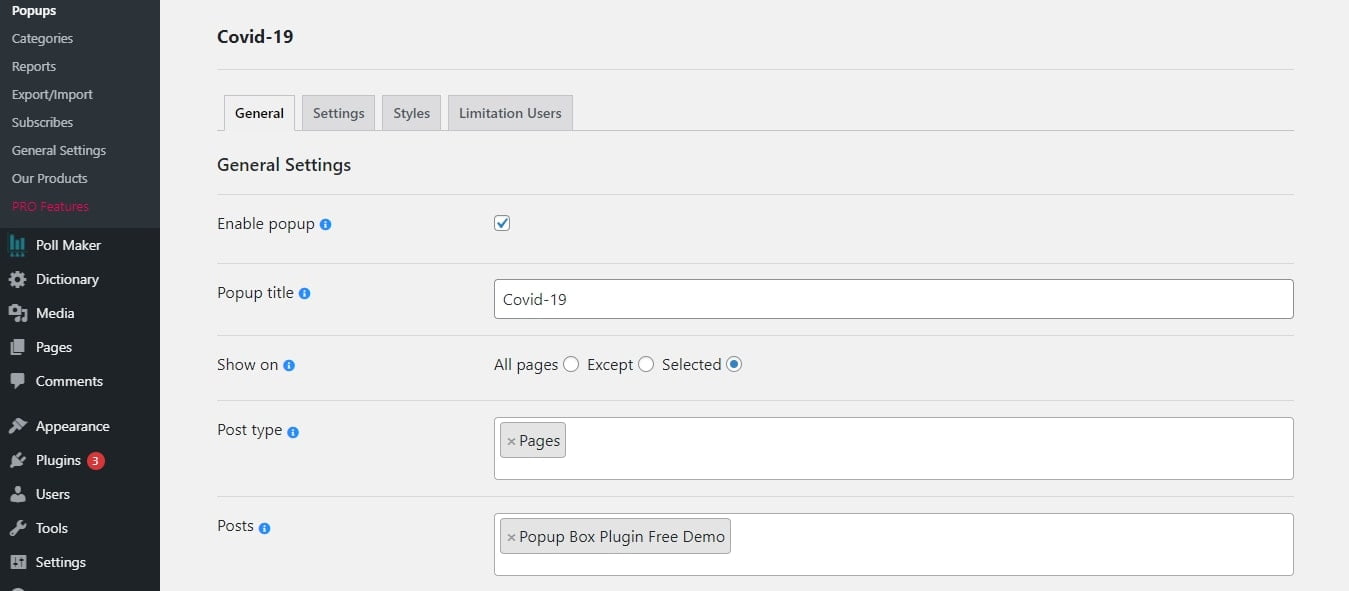The width and height of the screenshot is (1349, 591).
Task: Click the Dictionary gear icon
Action: point(17,279)
